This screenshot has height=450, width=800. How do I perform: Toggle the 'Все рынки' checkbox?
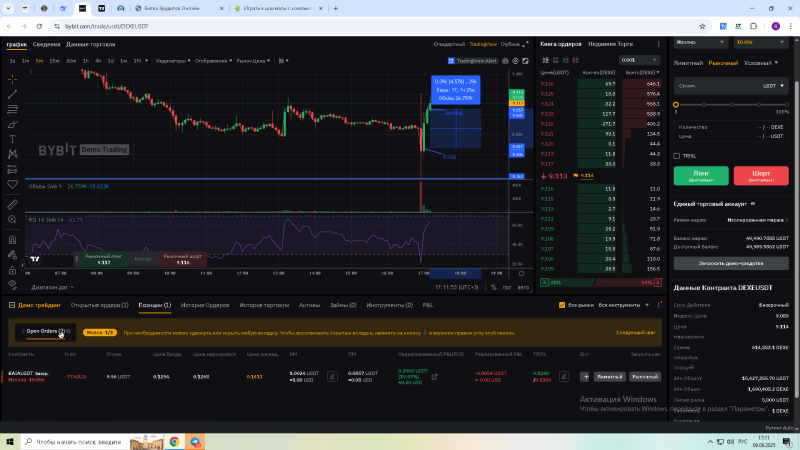(562, 305)
